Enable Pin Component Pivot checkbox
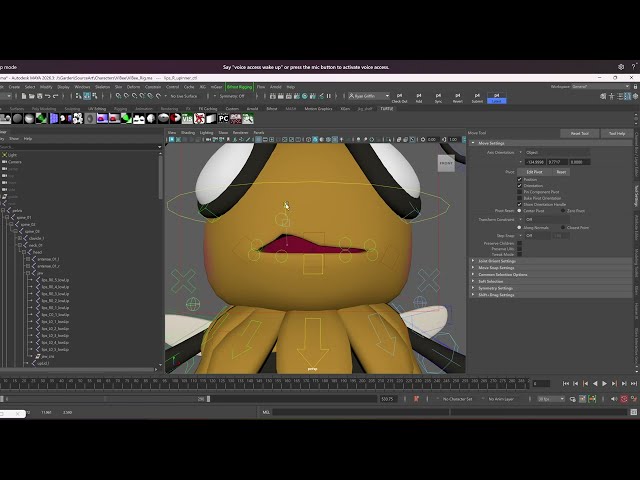The width and height of the screenshot is (640, 480). pyautogui.click(x=520, y=192)
